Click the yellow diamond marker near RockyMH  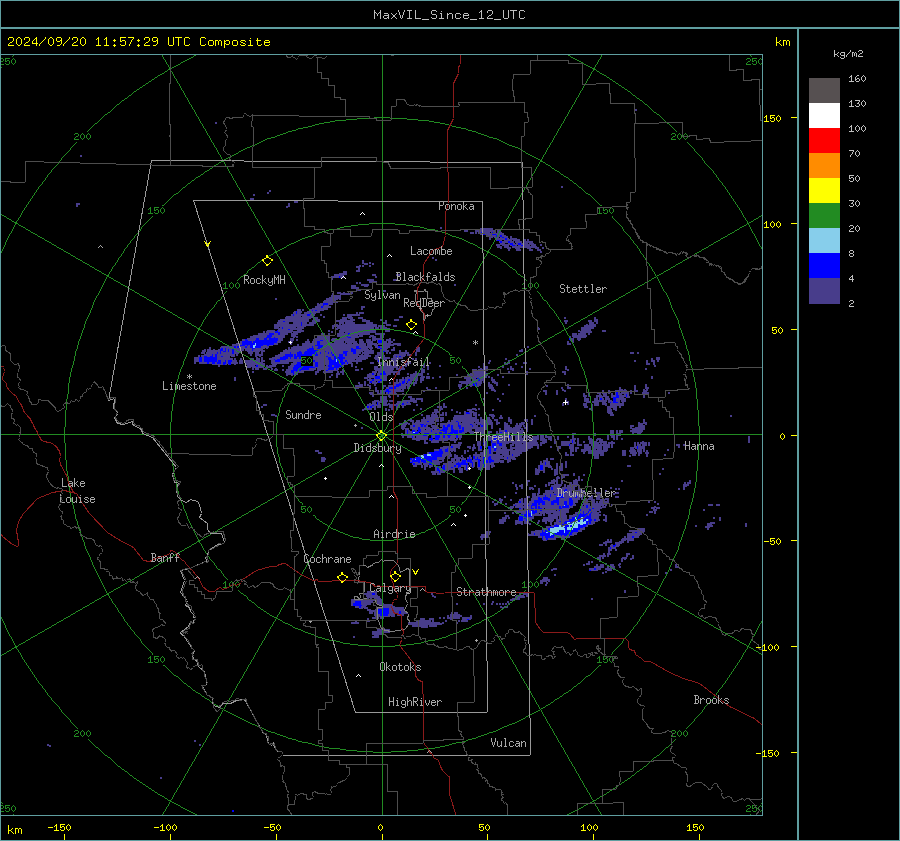(x=267, y=261)
